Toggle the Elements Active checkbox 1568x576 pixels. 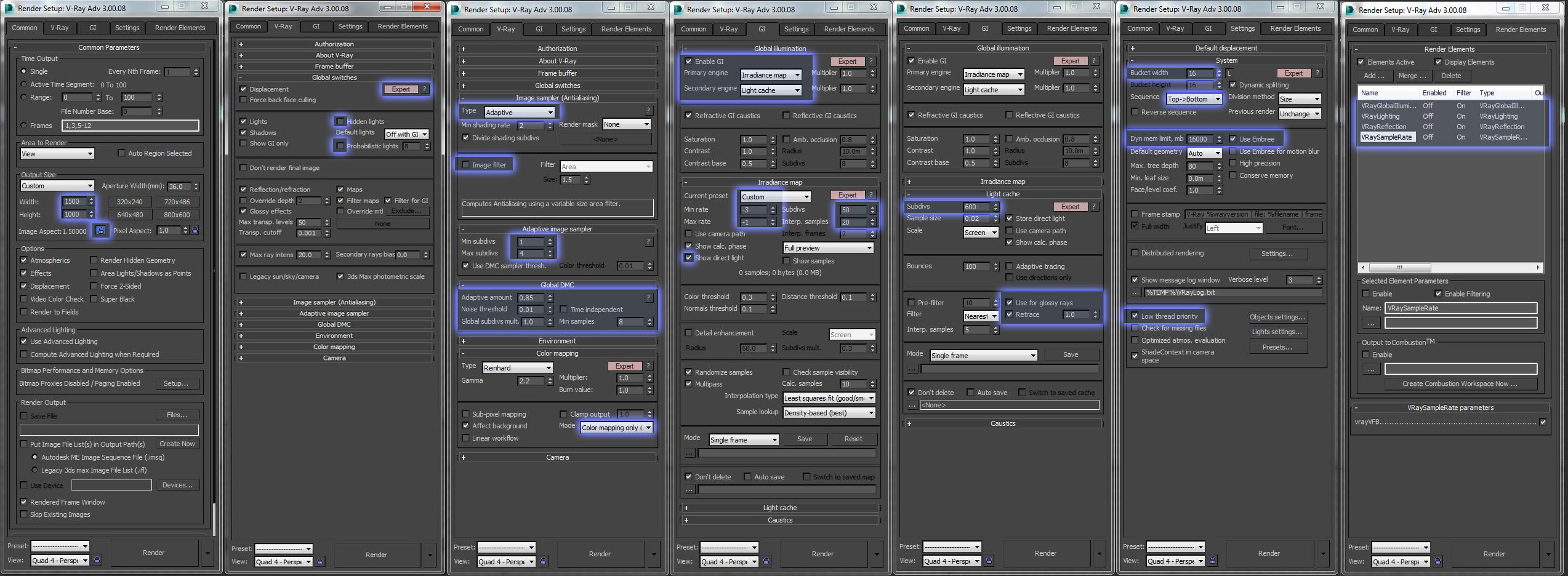point(1361,62)
